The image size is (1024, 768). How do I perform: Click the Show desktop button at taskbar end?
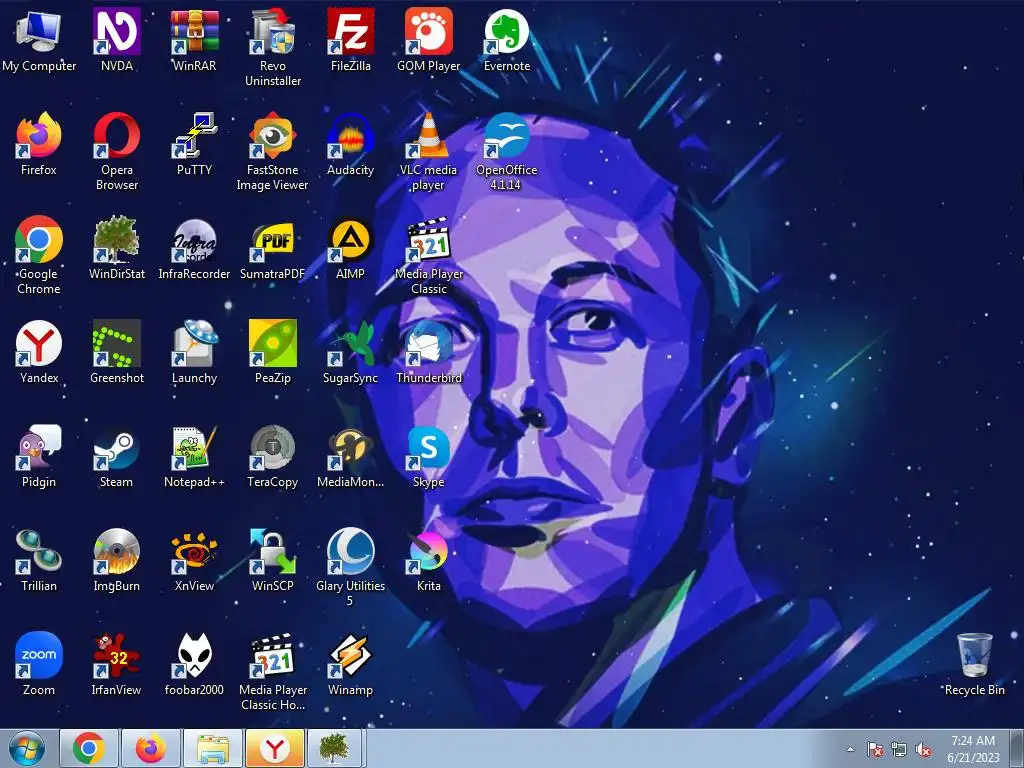[1017, 748]
